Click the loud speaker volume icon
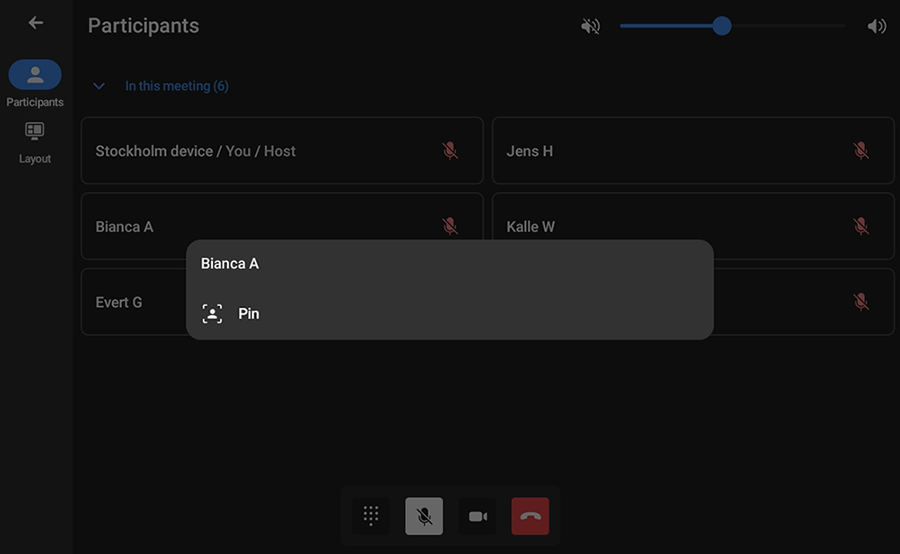Viewport: 900px width, 554px height. tap(876, 26)
